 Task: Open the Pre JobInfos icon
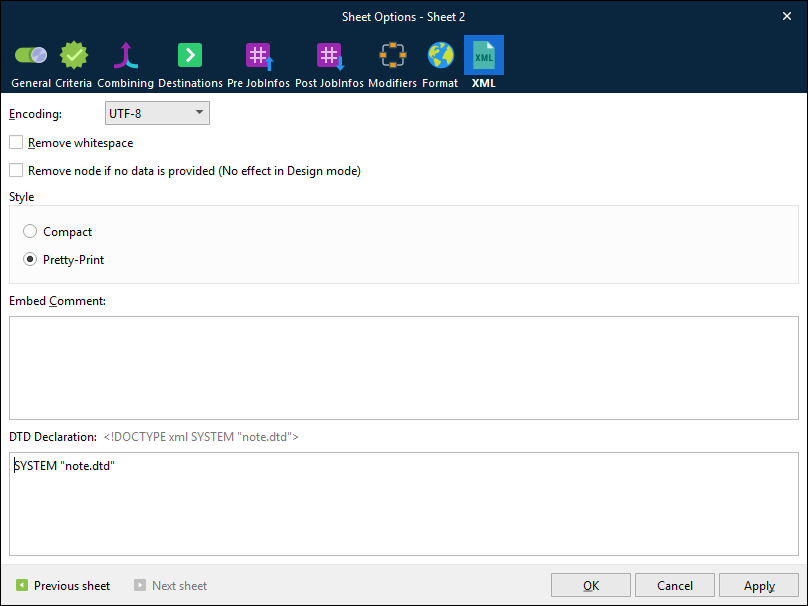coord(259,56)
